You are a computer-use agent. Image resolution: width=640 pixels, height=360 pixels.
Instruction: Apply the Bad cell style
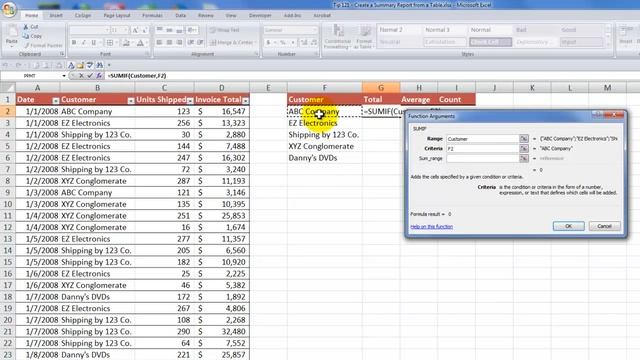coord(534,30)
